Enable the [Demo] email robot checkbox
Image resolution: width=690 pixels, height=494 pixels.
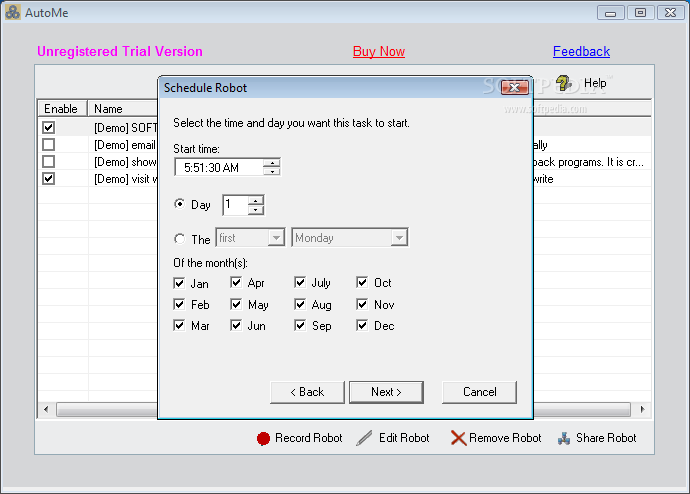[48, 145]
